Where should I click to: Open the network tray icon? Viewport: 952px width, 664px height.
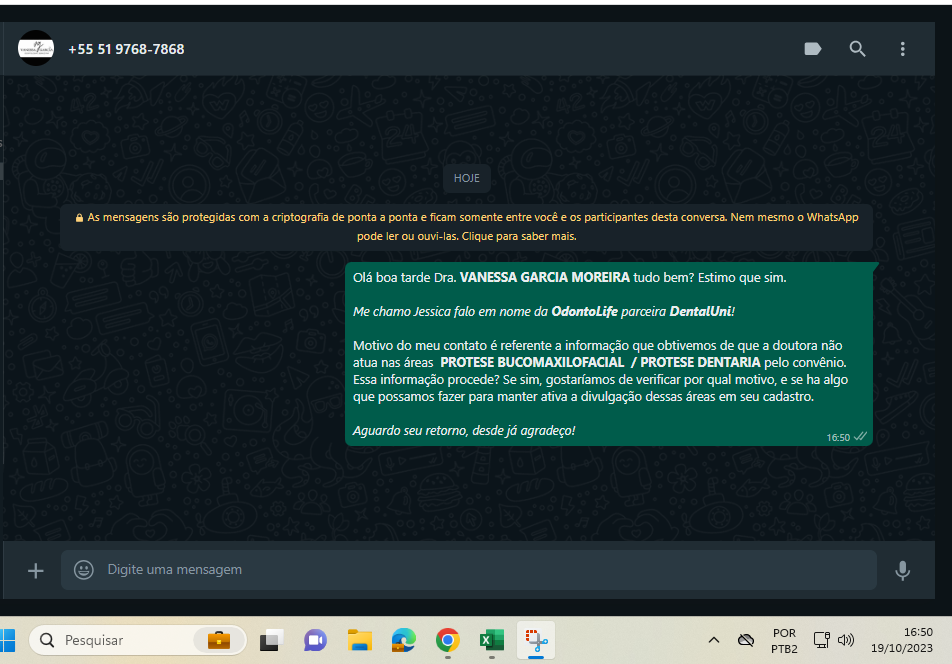click(x=821, y=640)
